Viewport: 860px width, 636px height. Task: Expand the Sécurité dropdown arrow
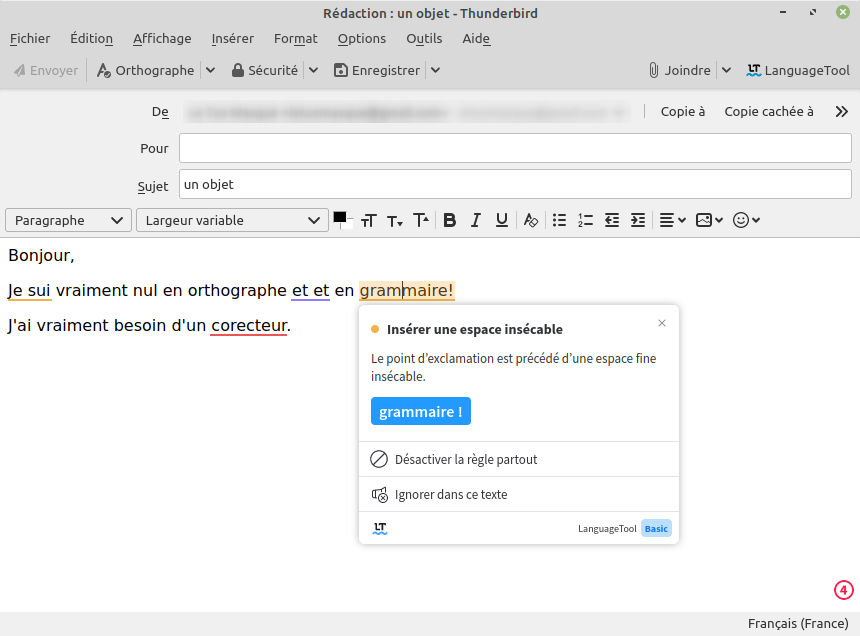(313, 70)
